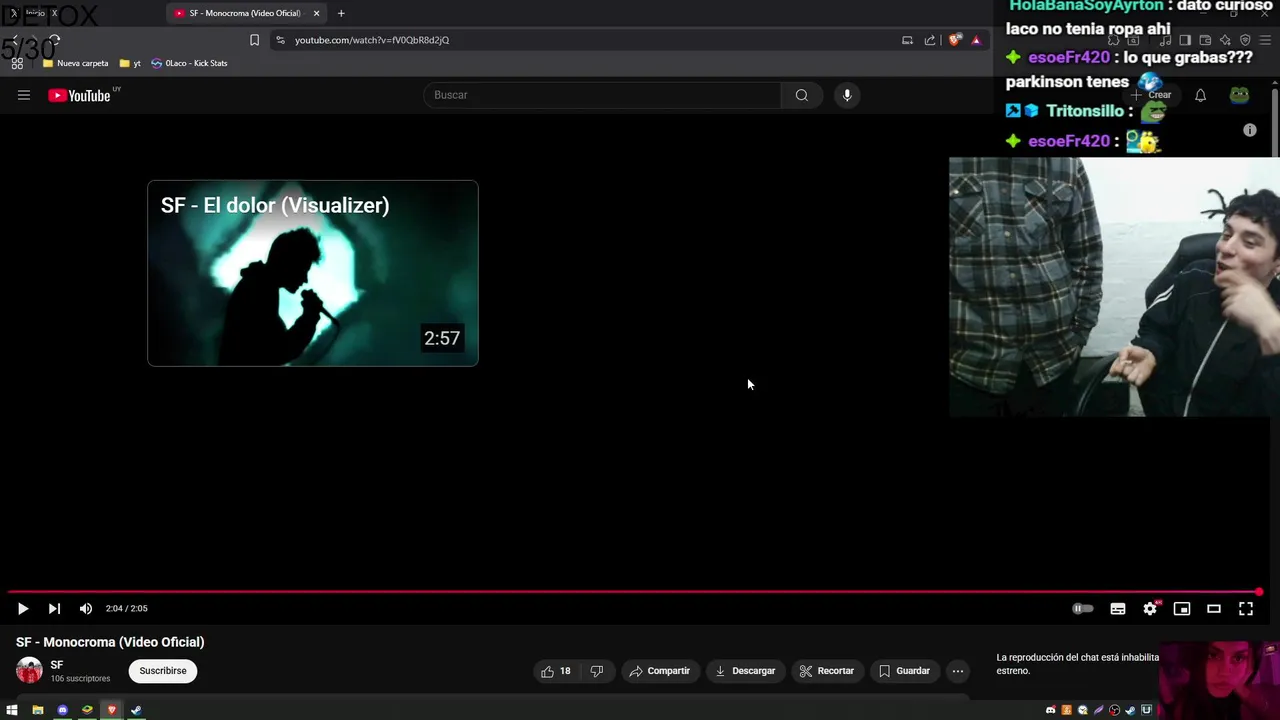This screenshot has width=1280, height=720.
Task: Open SF channel name link
Action: pos(57,665)
